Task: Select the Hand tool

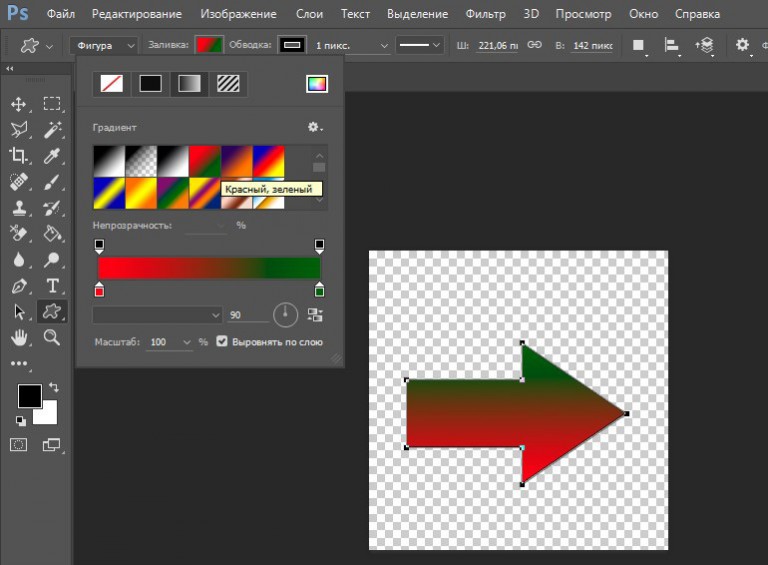Action: tap(19, 337)
